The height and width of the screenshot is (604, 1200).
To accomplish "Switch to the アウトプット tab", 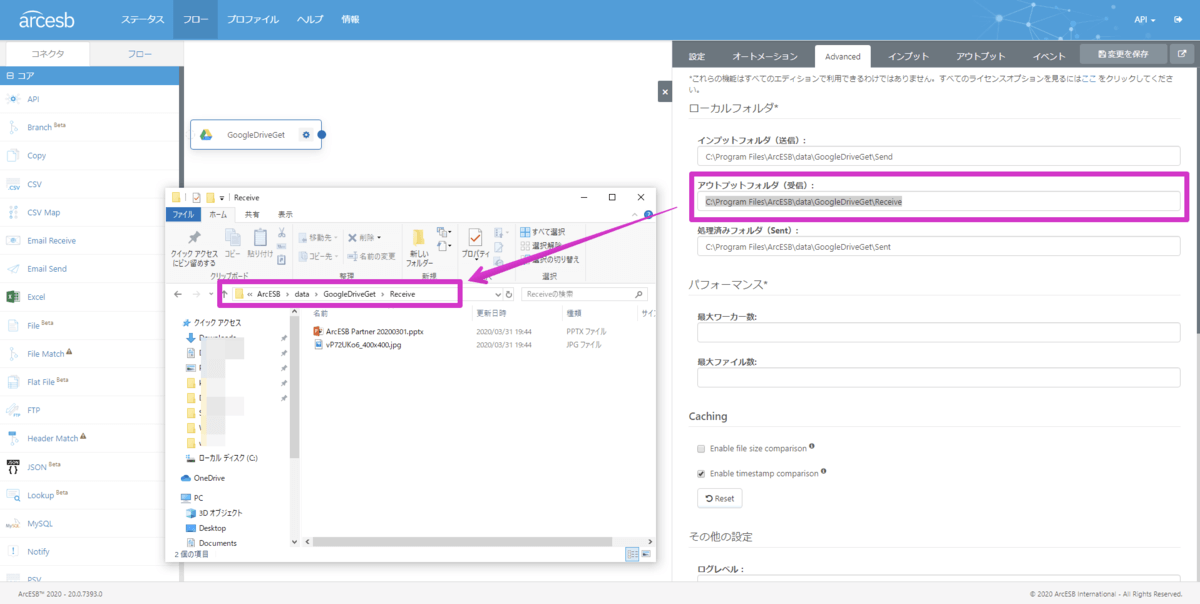I will click(x=981, y=56).
